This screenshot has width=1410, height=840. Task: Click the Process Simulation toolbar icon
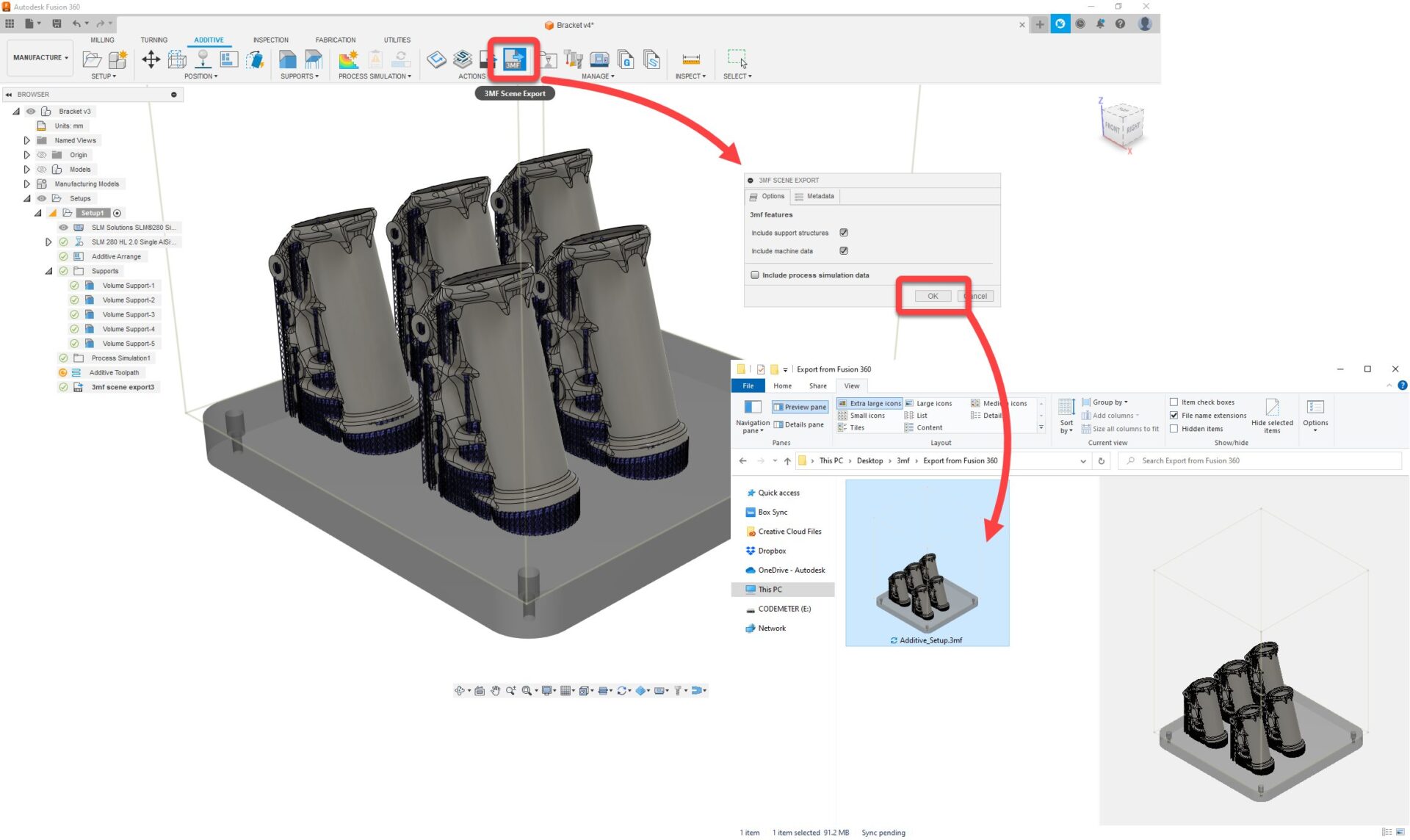pyautogui.click(x=349, y=59)
